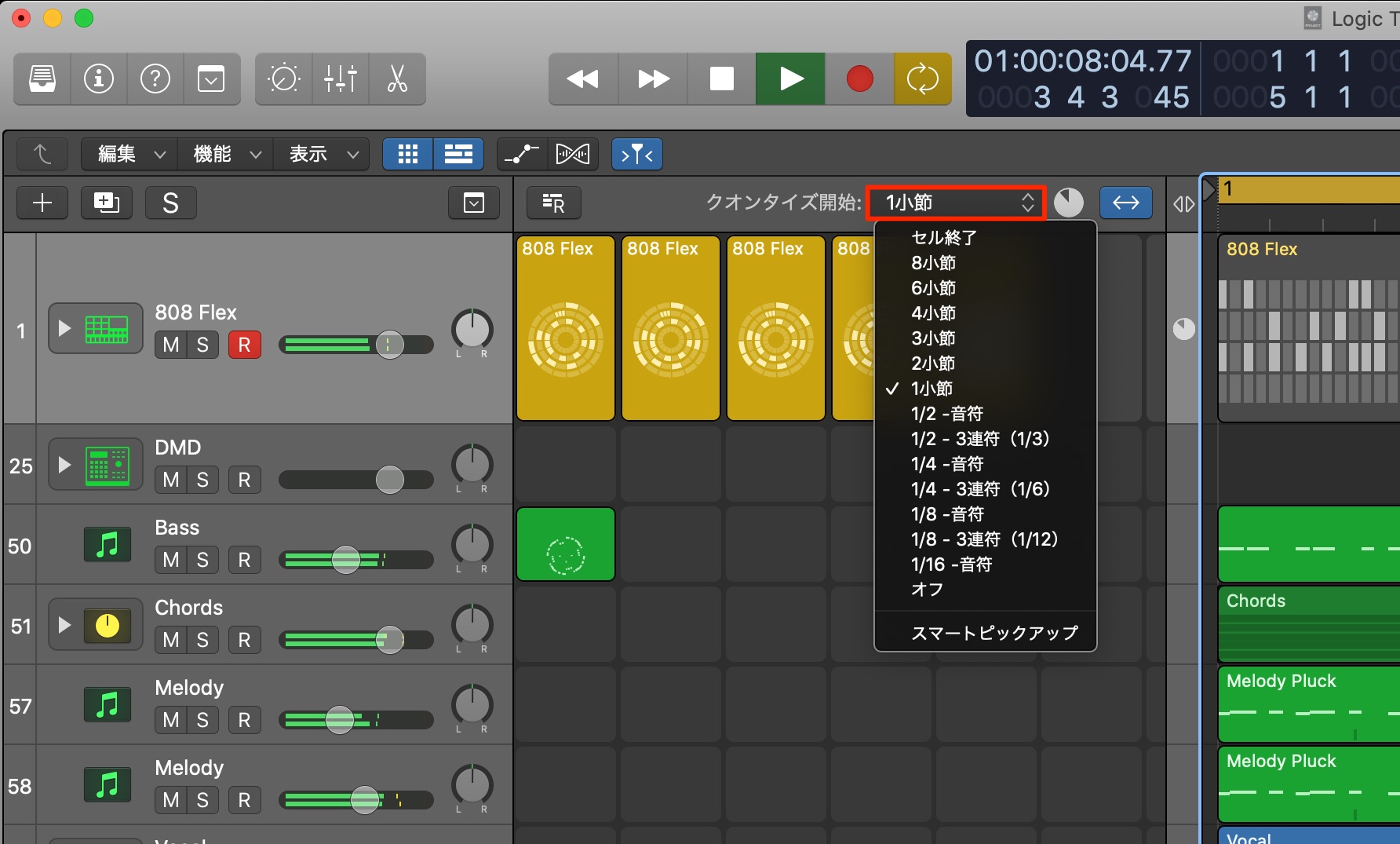Image resolution: width=1400 pixels, height=844 pixels.
Task: Toggle the yellow Cycle loop button
Action: [923, 79]
